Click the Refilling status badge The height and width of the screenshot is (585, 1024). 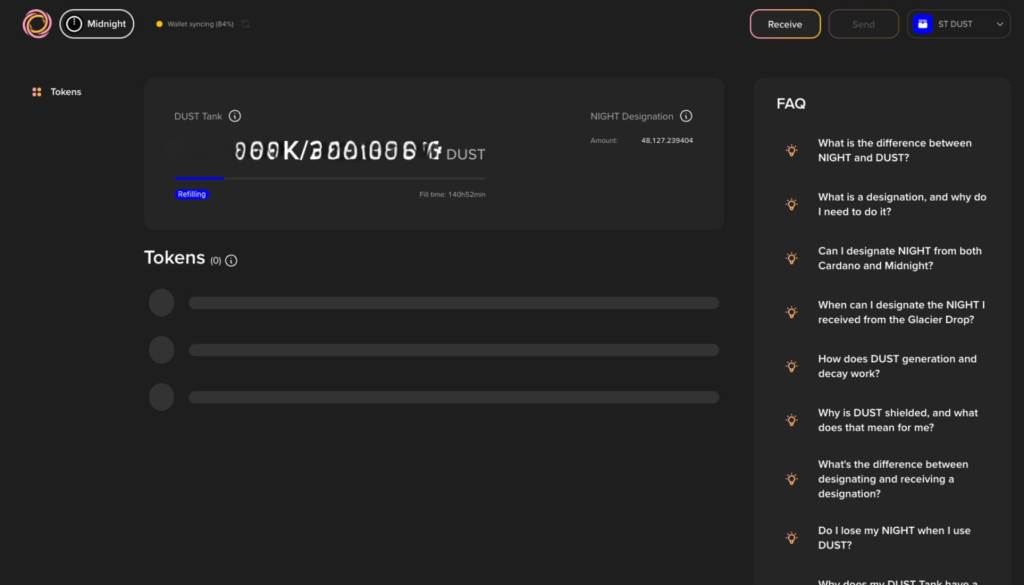click(x=192, y=194)
